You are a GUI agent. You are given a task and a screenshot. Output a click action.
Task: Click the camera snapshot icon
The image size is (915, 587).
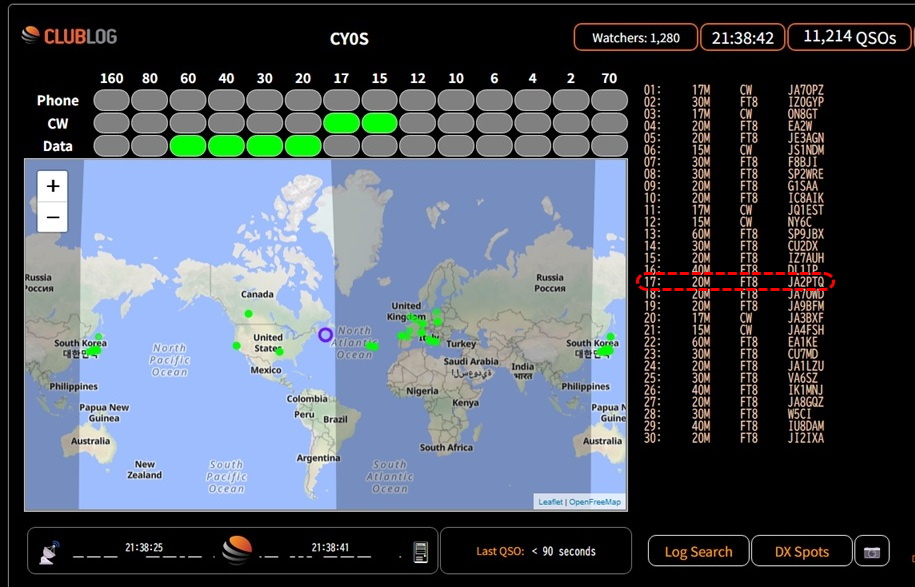click(872, 551)
